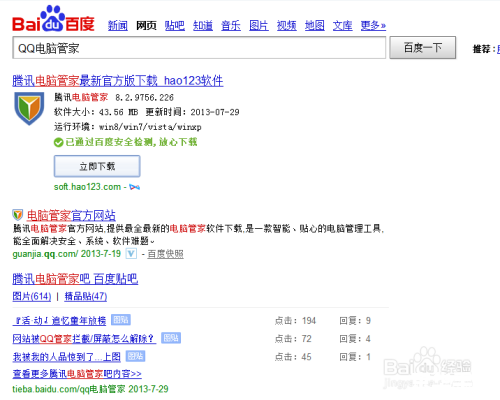Image resolution: width=500 pixels, height=400 pixels.
Task: Click 查看更多腾讯电脑管家吧内容>> link
Action: [x=77, y=374]
